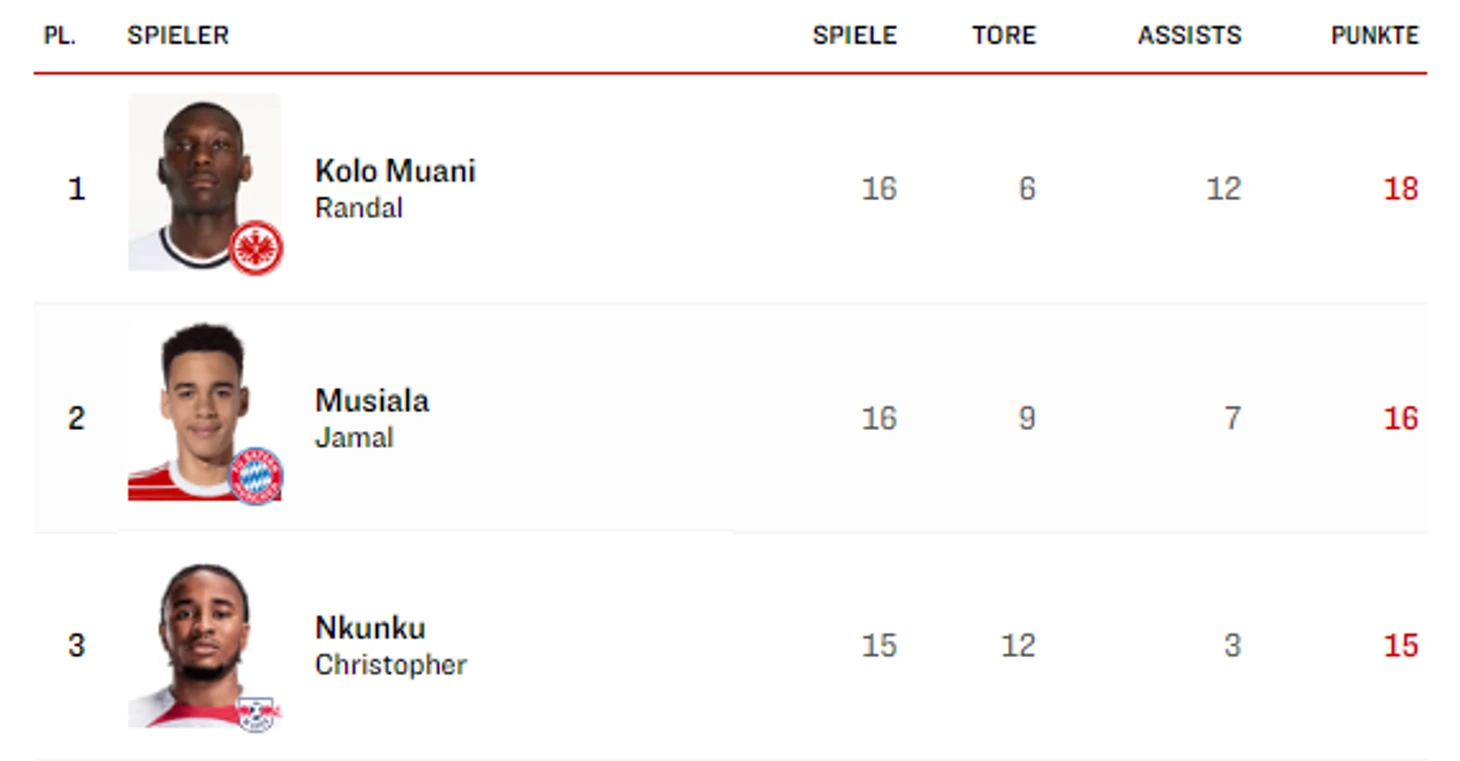This screenshot has width=1460, height=761.
Task: Sort table by TORE column
Action: tap(1004, 35)
